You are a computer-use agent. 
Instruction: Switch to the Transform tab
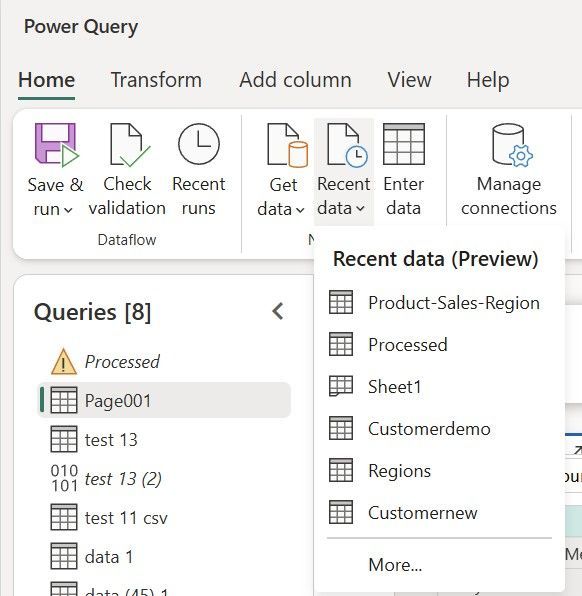coord(156,80)
